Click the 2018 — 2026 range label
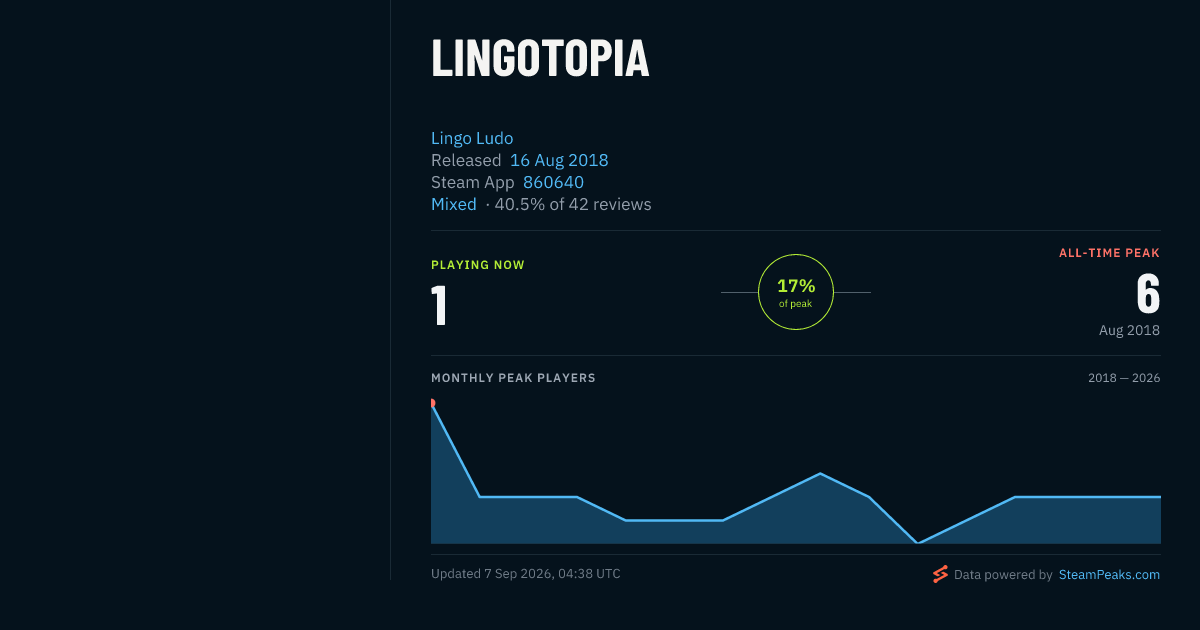Screen dimensions: 1200x630 (1124, 378)
